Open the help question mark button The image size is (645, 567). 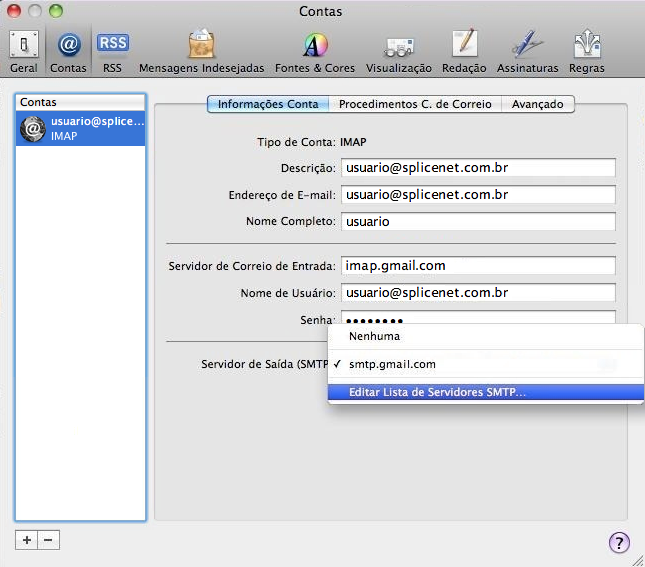619,542
